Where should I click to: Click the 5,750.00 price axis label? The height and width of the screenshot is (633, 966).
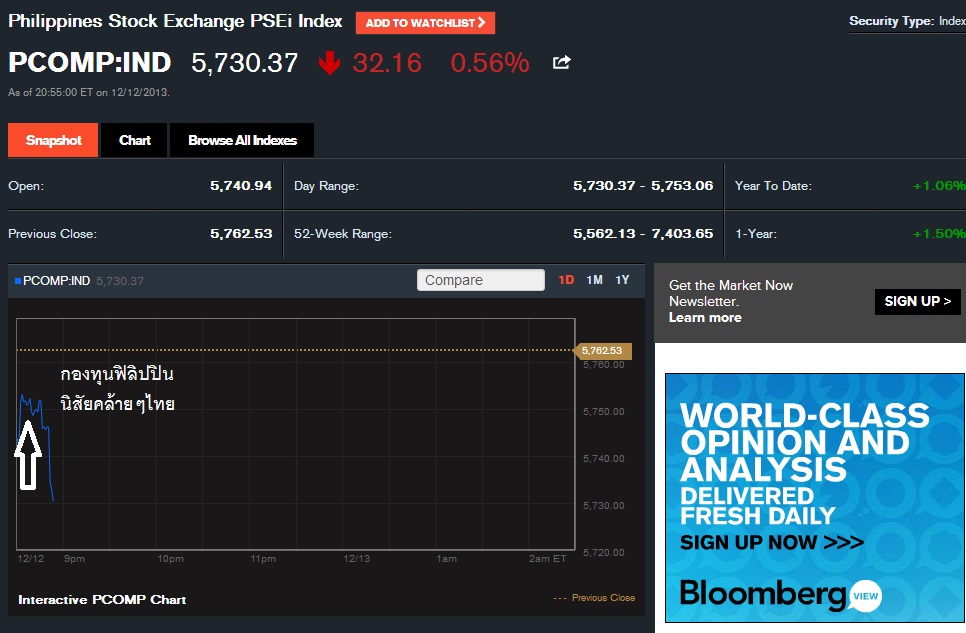(604, 412)
